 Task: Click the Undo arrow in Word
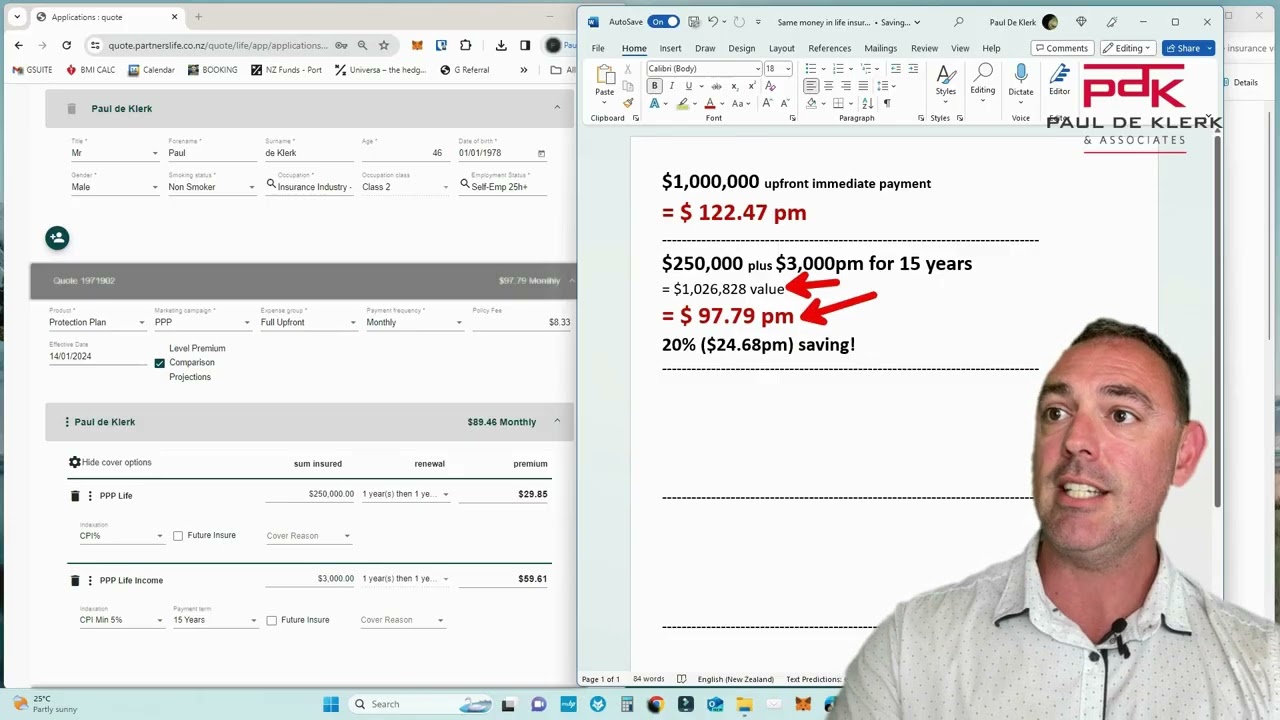(713, 22)
